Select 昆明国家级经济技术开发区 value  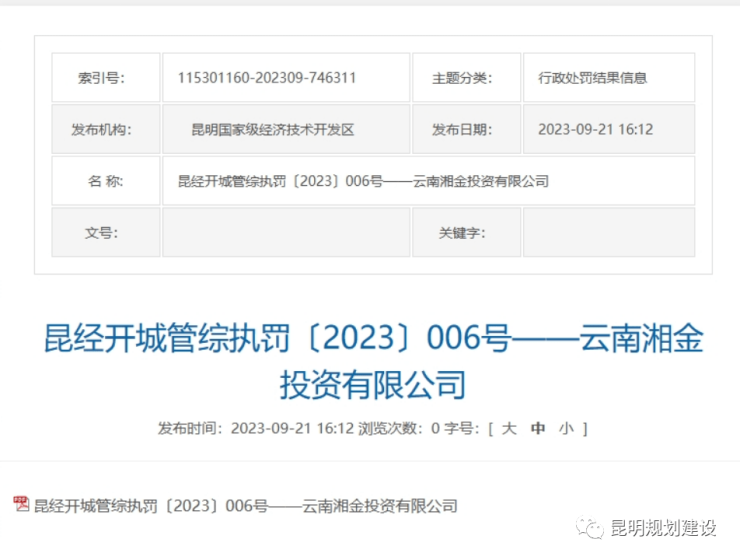point(273,130)
